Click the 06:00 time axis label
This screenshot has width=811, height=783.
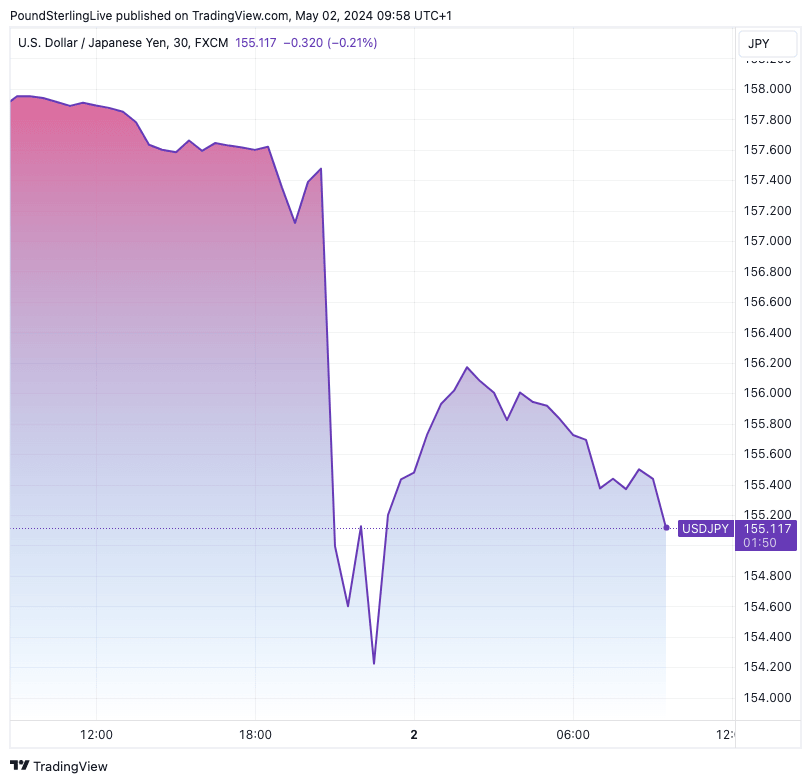click(x=573, y=734)
